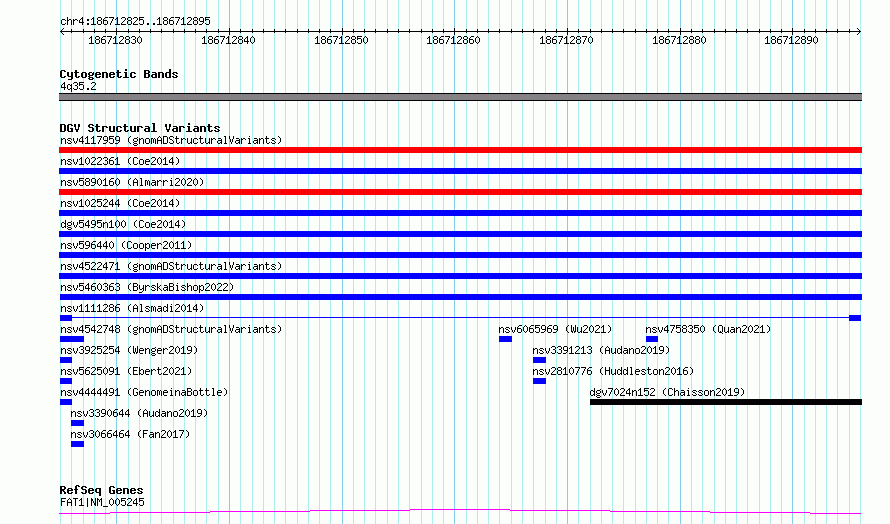
Task: Click the black bar under dgv7024n152
Action: tap(726, 402)
